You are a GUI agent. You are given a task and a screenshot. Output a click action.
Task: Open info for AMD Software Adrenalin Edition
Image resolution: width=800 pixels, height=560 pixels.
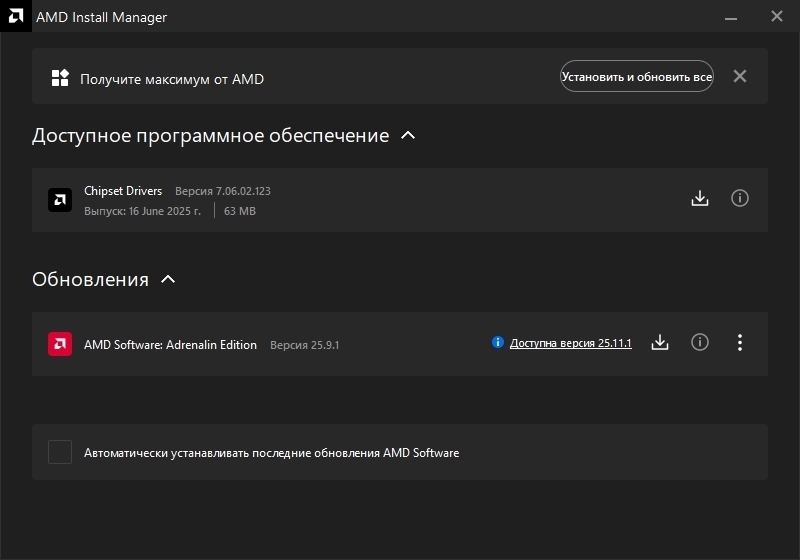point(700,343)
